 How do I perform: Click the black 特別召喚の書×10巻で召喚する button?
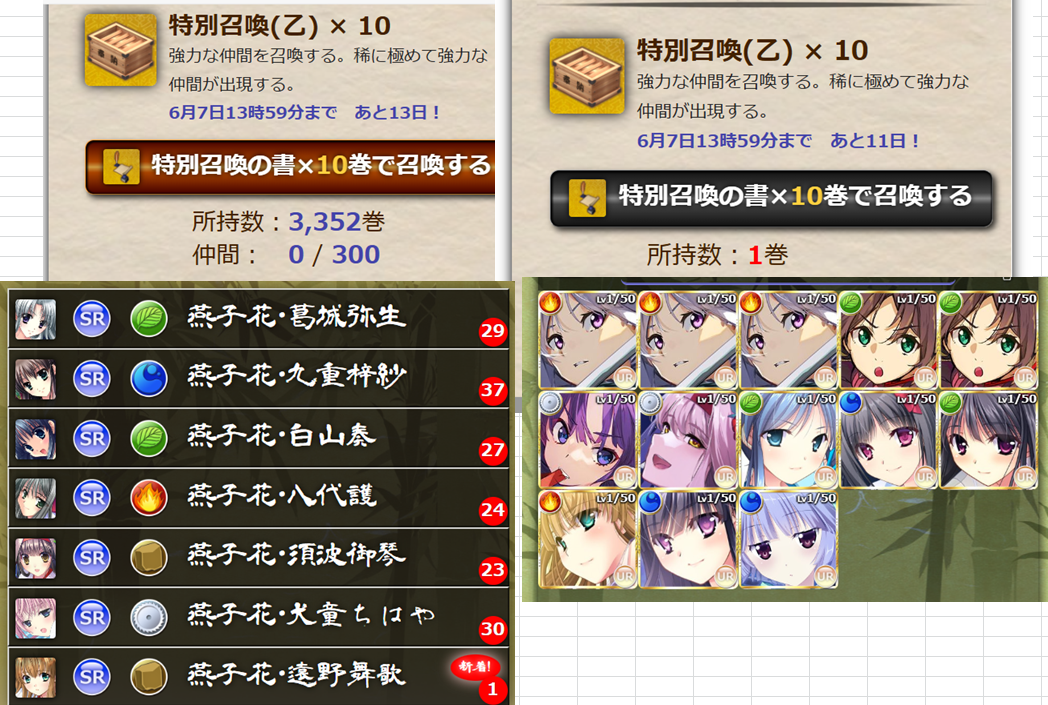pyautogui.click(x=771, y=198)
